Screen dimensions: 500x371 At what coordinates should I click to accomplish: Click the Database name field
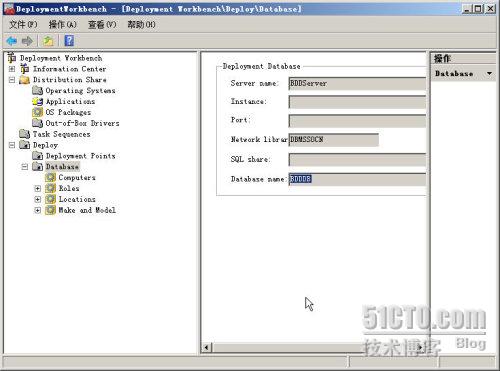(x=357, y=179)
